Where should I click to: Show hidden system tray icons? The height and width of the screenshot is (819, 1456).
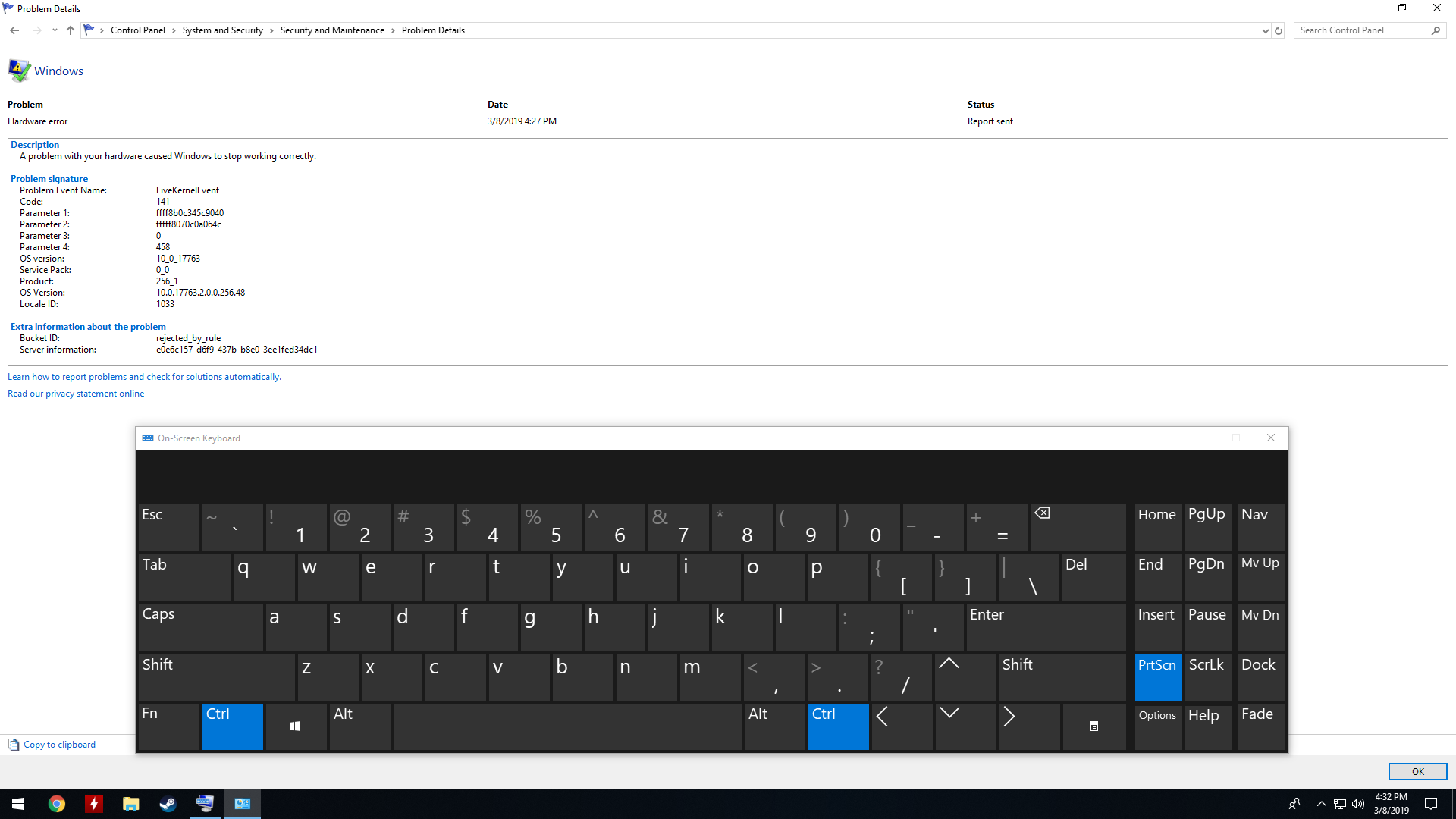click(x=1321, y=804)
